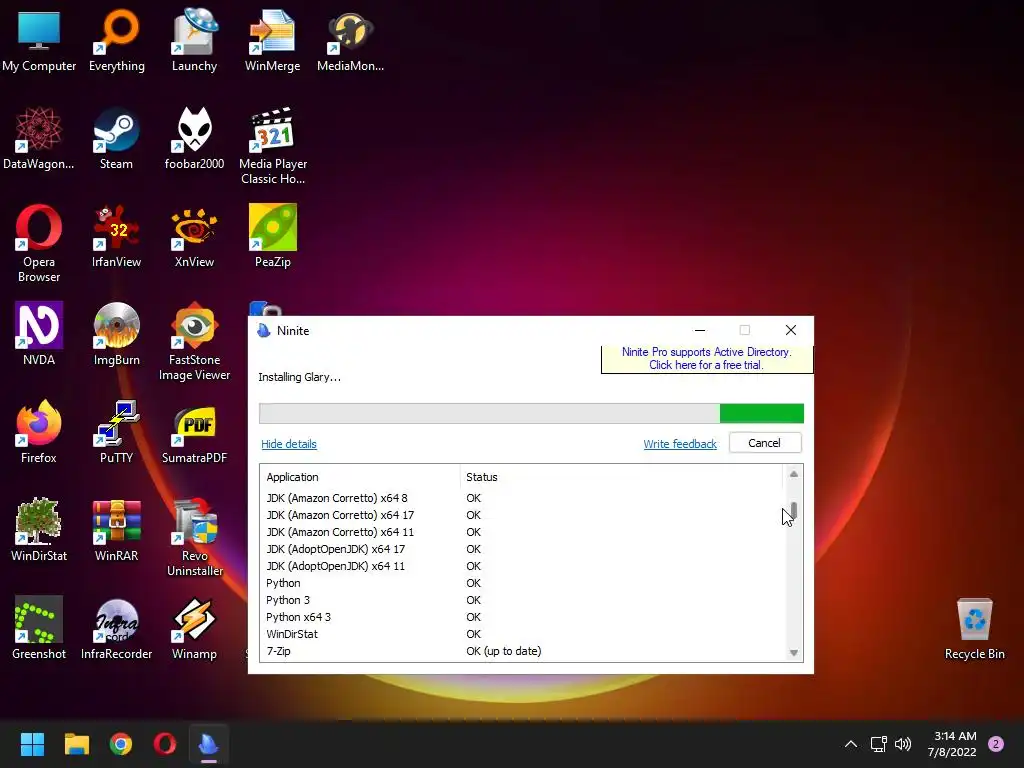Select the Recycle Bin icon
The width and height of the screenshot is (1024, 768).
point(974,628)
